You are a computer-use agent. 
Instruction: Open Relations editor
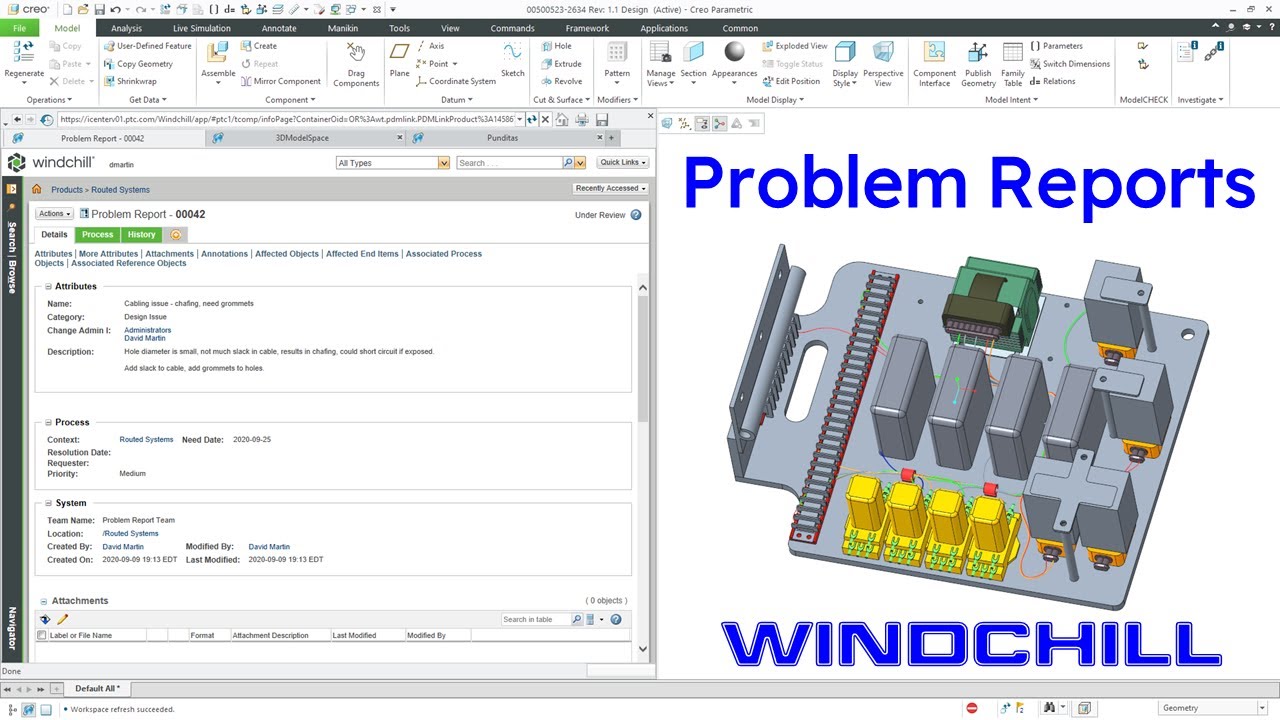1052,82
